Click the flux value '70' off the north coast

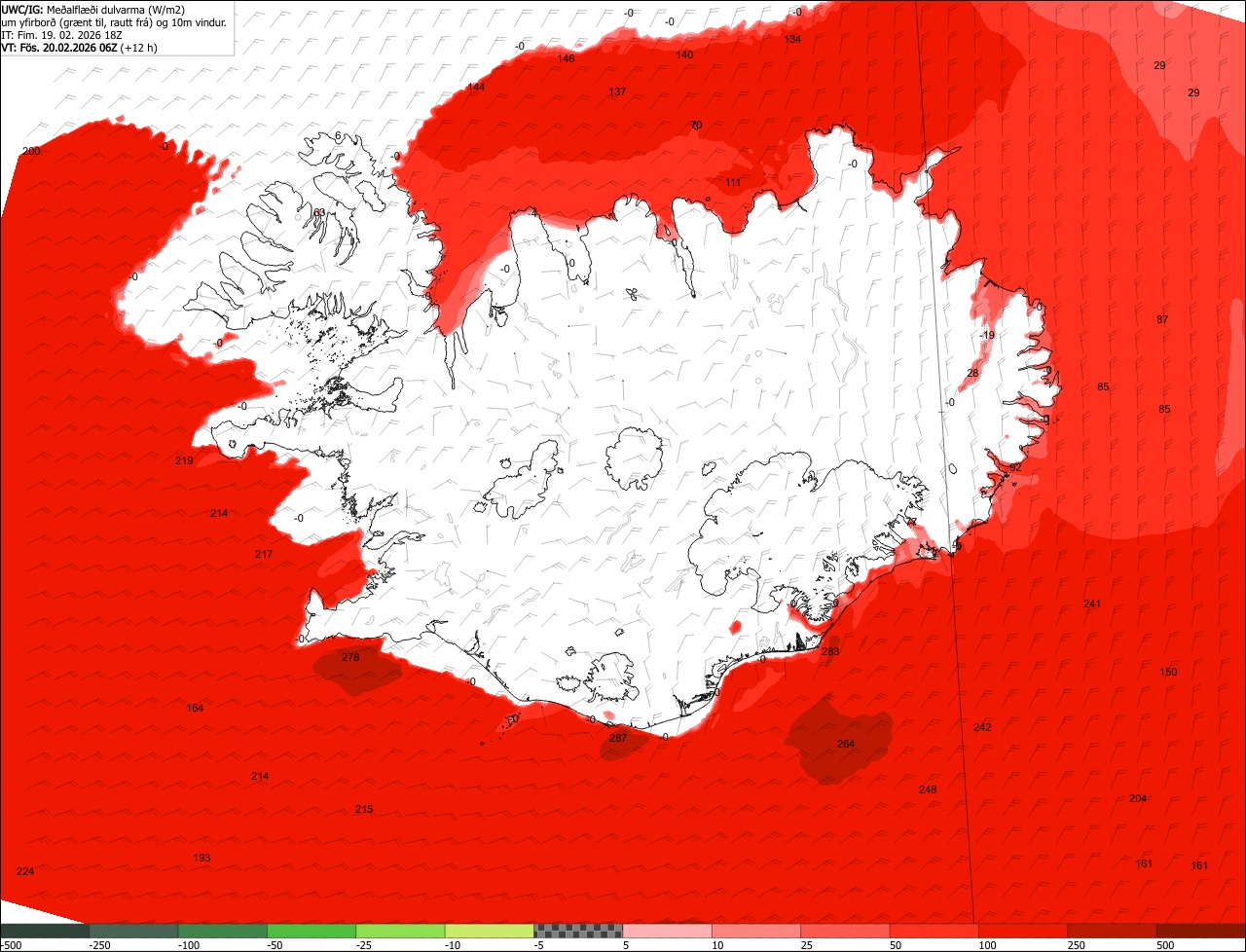coord(696,125)
